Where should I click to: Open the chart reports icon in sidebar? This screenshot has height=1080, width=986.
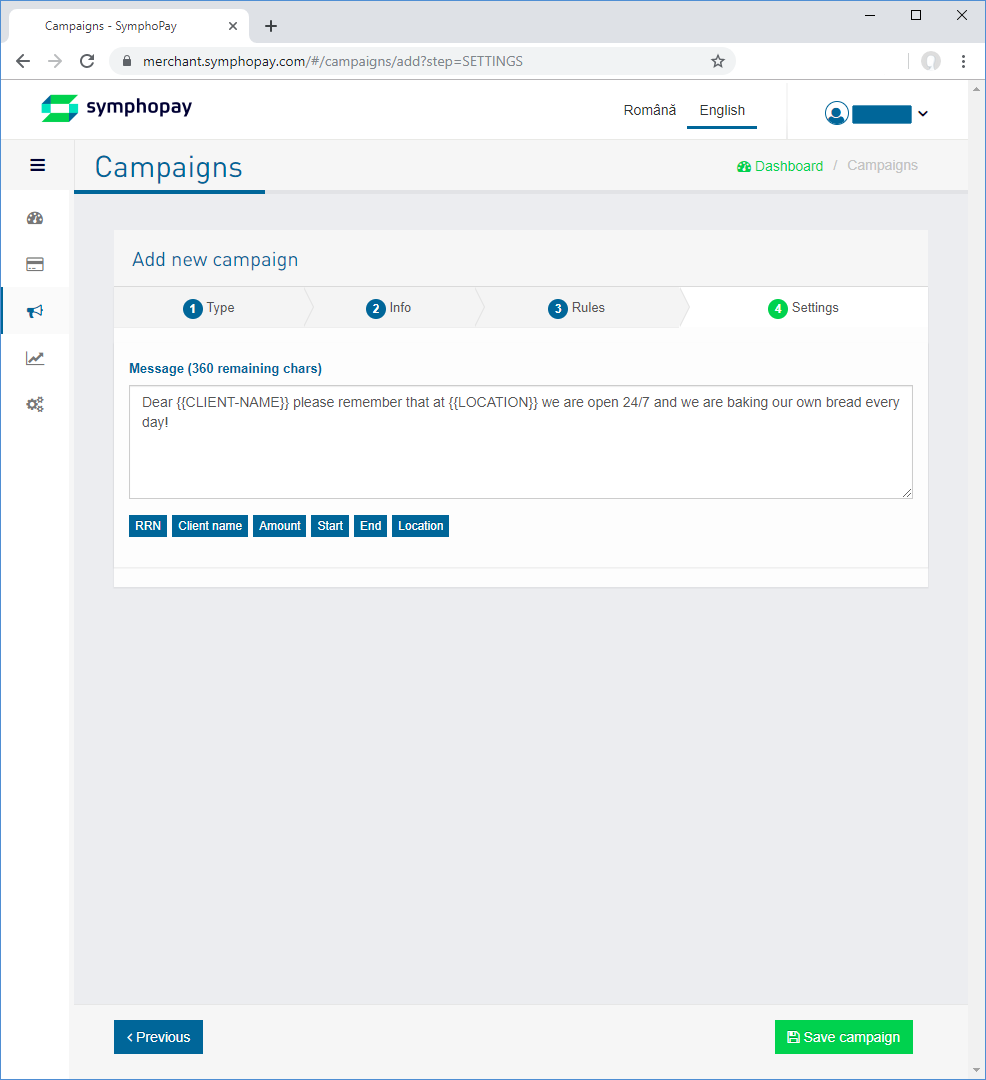click(35, 358)
